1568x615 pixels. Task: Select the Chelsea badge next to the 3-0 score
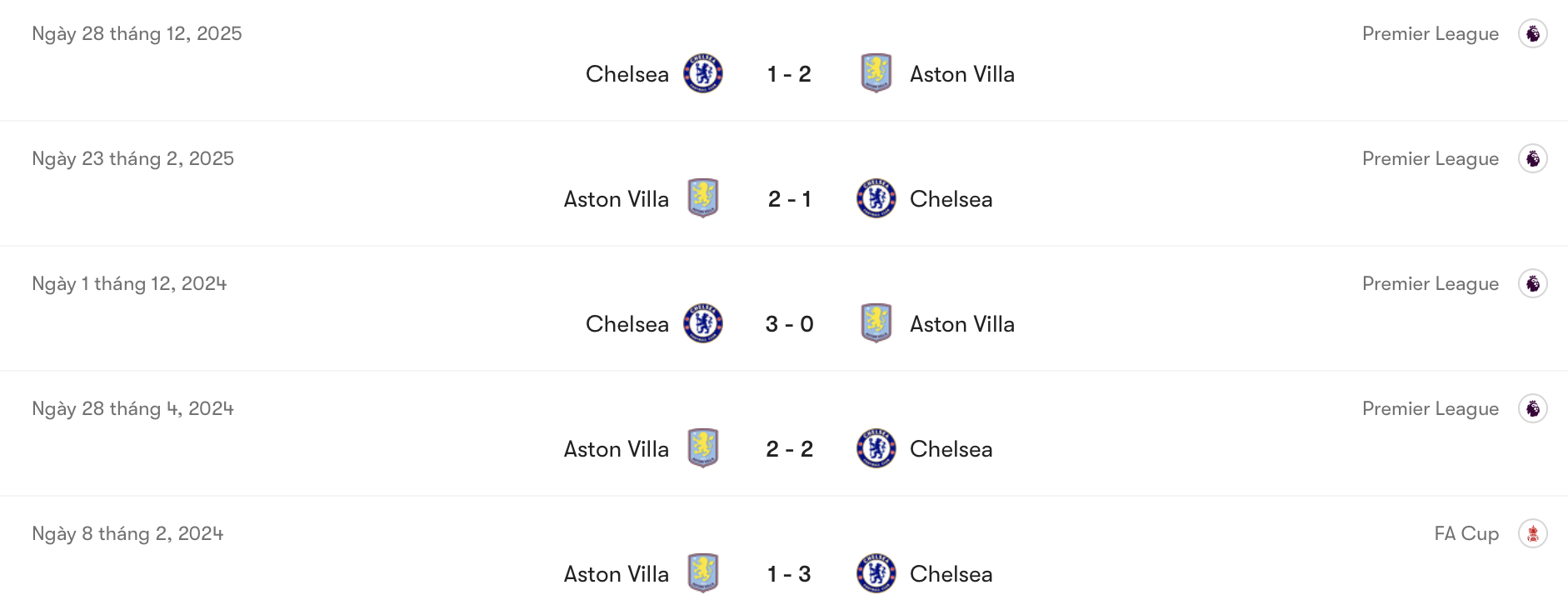(x=876, y=324)
